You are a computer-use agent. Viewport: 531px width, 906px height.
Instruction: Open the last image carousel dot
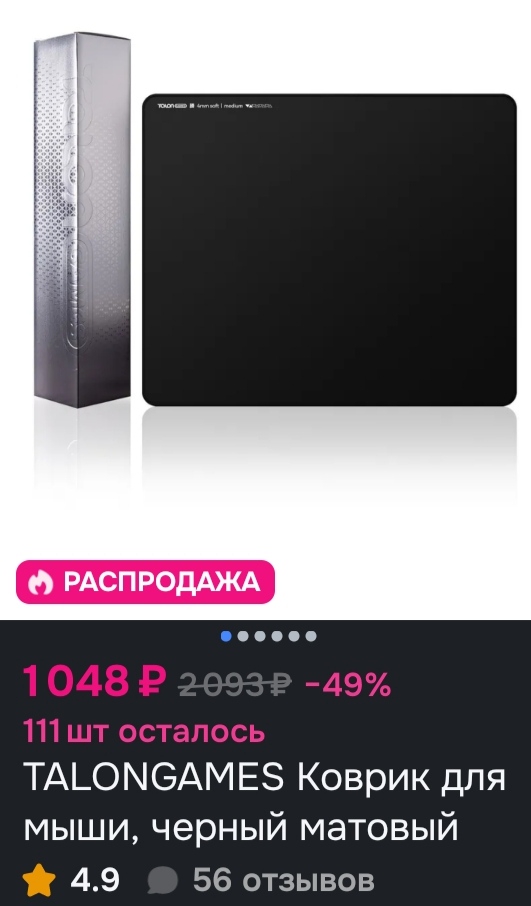point(311,636)
